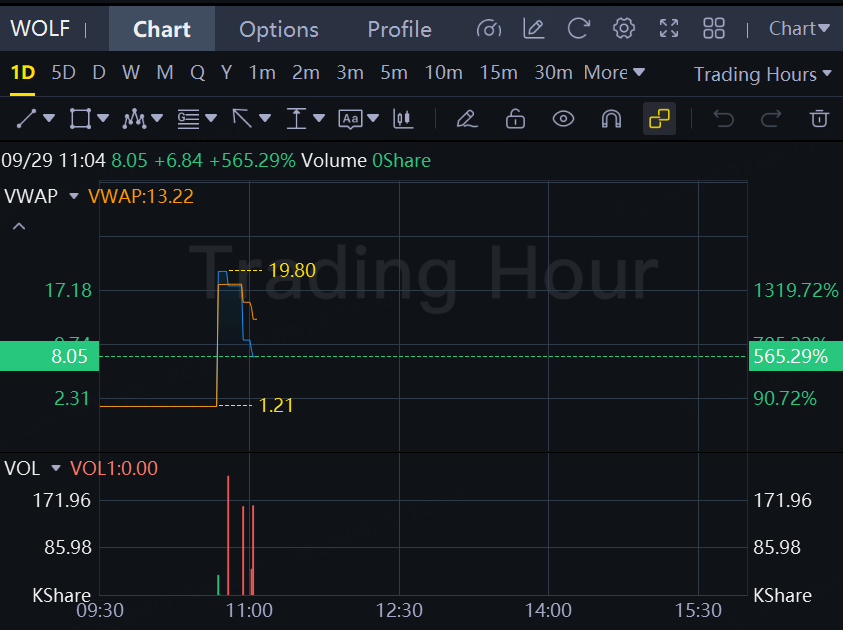Expand the text tool dropdown arrow
Screen dimensions: 843x630
373,118
